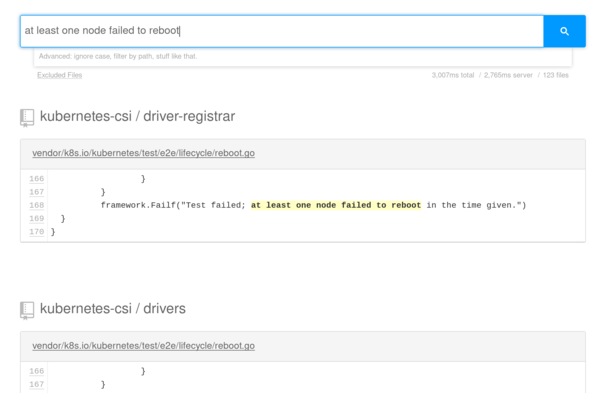This screenshot has width=600, height=393.
Task: Open kubernetes-csi / drivers repository heading
Action: [x=112, y=308]
